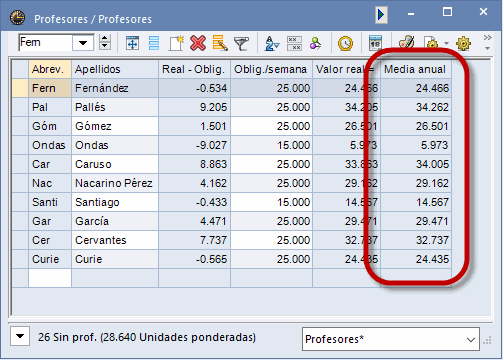Click the serial change icon with pencil
503x360 pixels.
220,43
